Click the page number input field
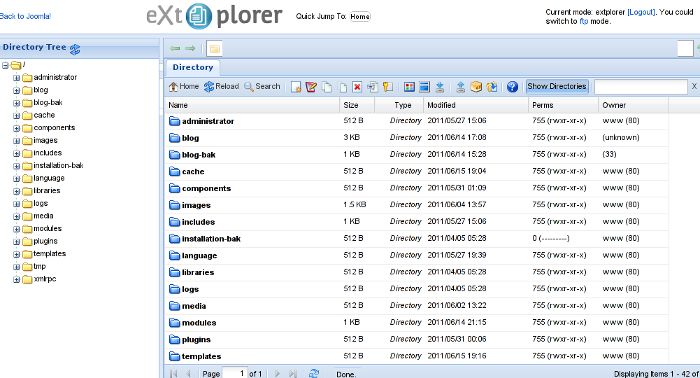The width and height of the screenshot is (700, 378). coord(234,374)
